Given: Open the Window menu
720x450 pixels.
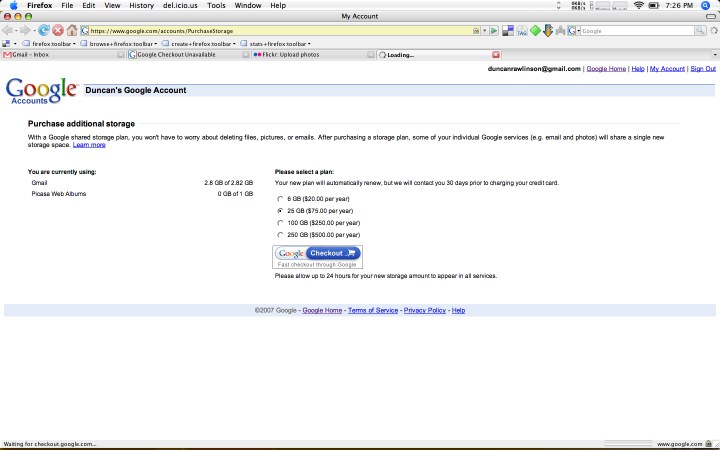Looking at the screenshot, I should 248,6.
